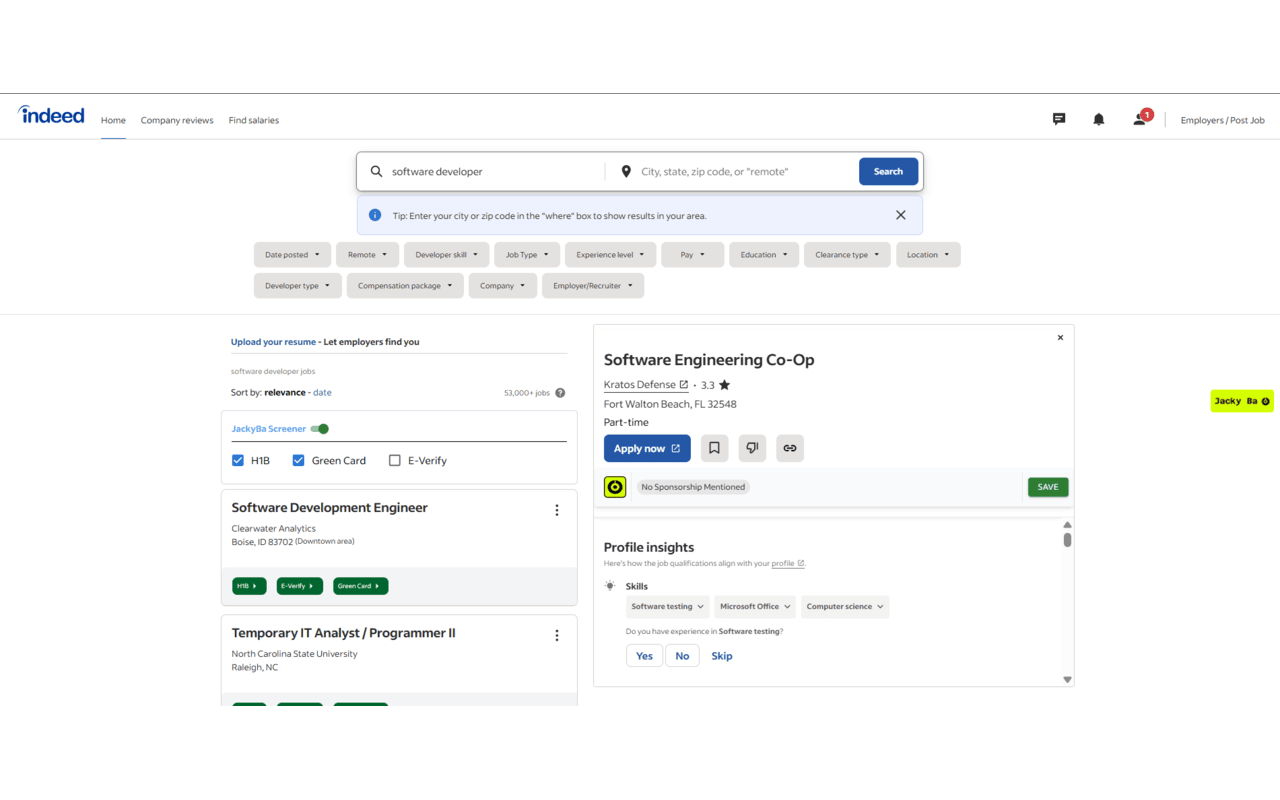The width and height of the screenshot is (1280, 800).
Task: Go to the Home tab
Action: [x=113, y=120]
